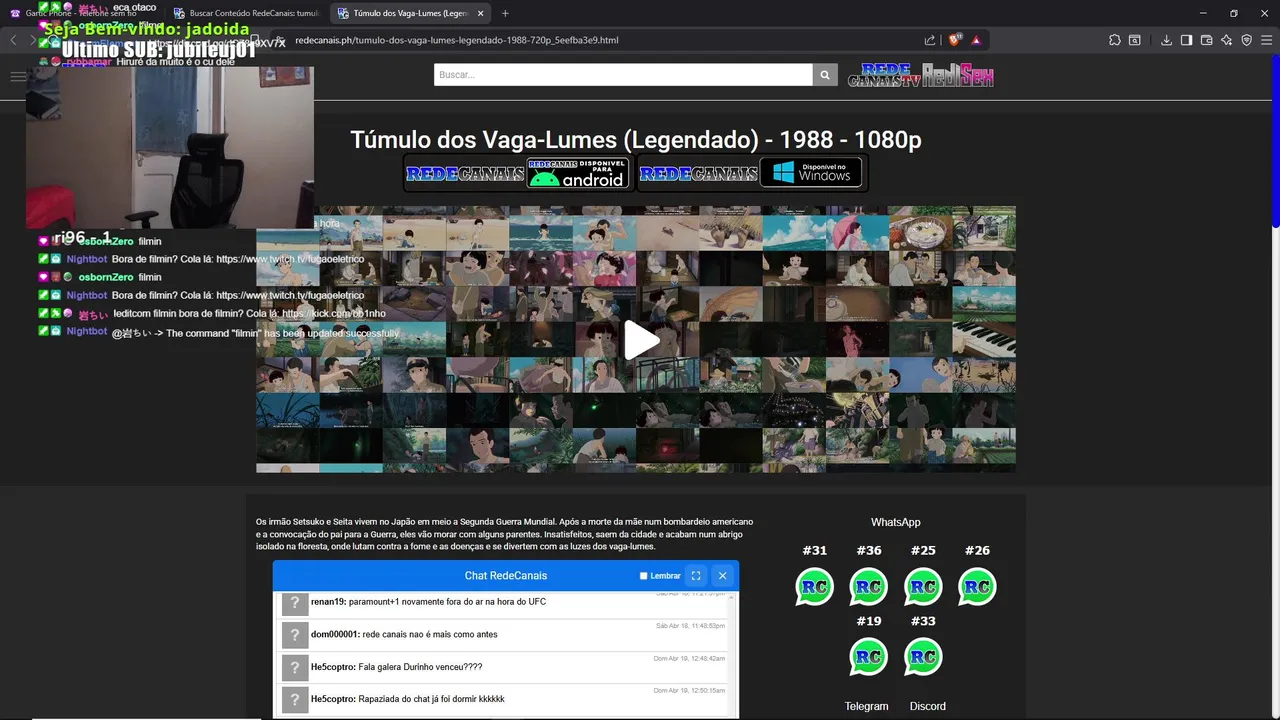Play the Túmulo dos Vaga-Lumes video
The image size is (1280, 720).
click(x=642, y=340)
